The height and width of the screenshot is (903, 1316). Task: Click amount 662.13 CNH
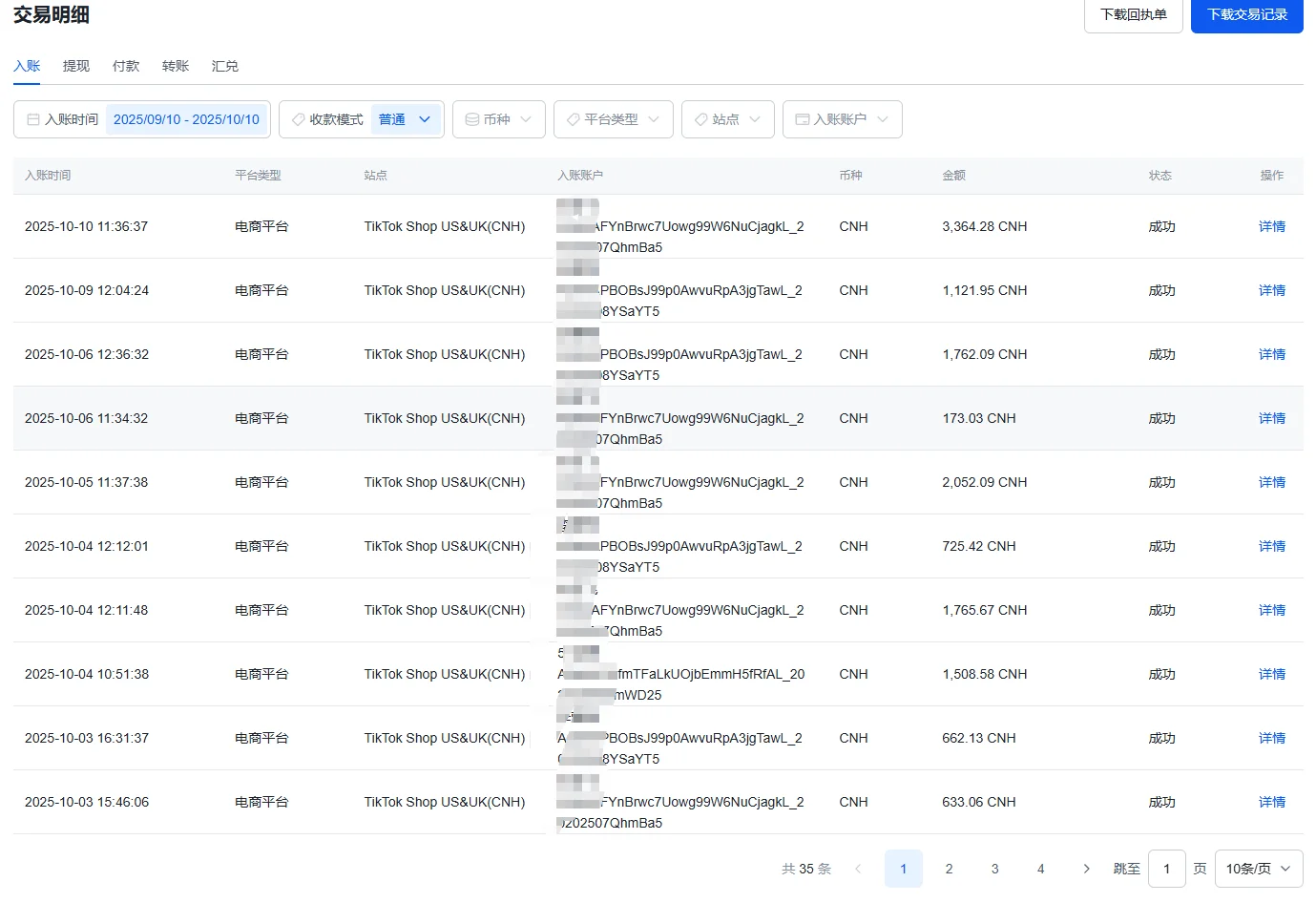point(979,738)
